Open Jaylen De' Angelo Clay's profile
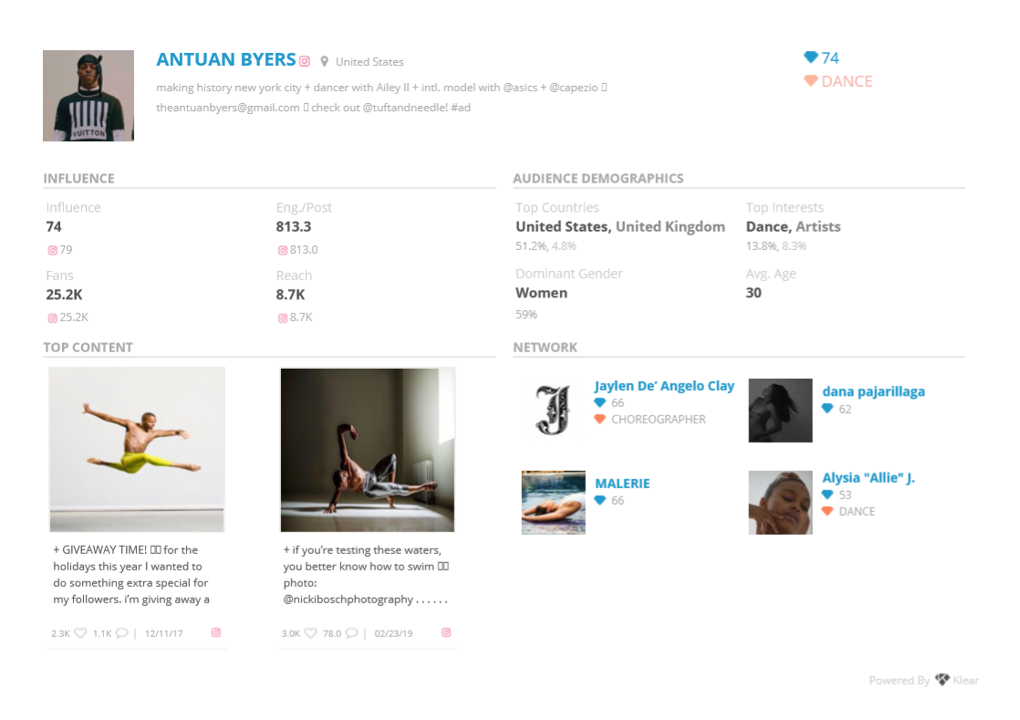The width and height of the screenshot is (1020, 720). (664, 386)
